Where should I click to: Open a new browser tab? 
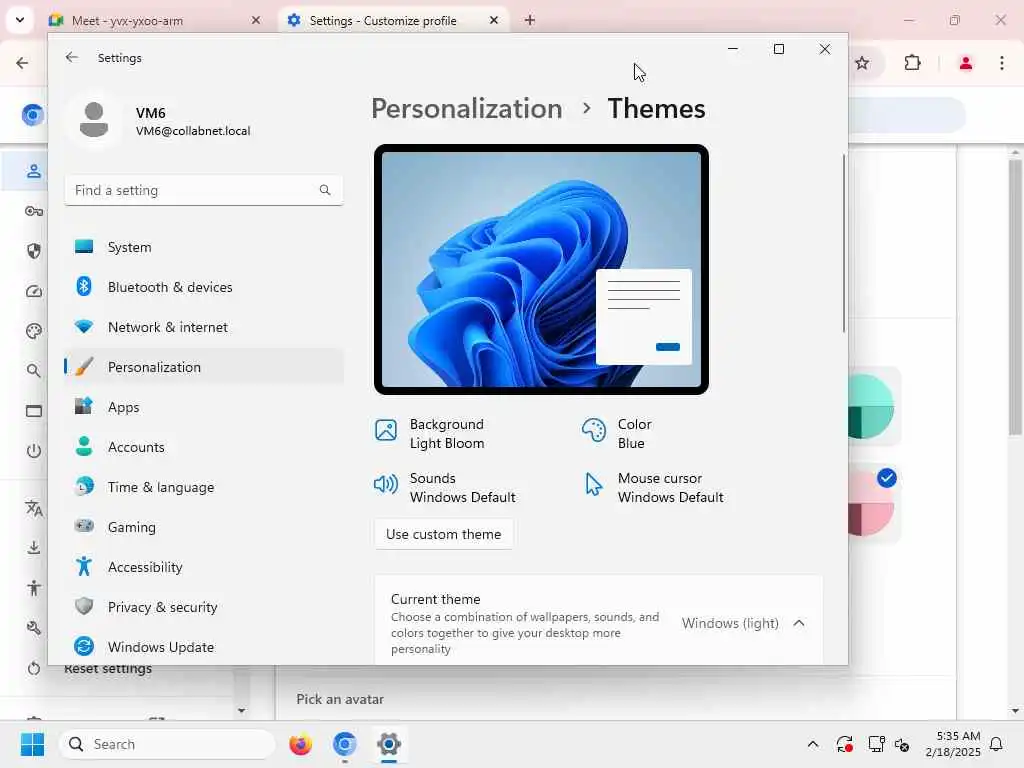click(x=530, y=20)
